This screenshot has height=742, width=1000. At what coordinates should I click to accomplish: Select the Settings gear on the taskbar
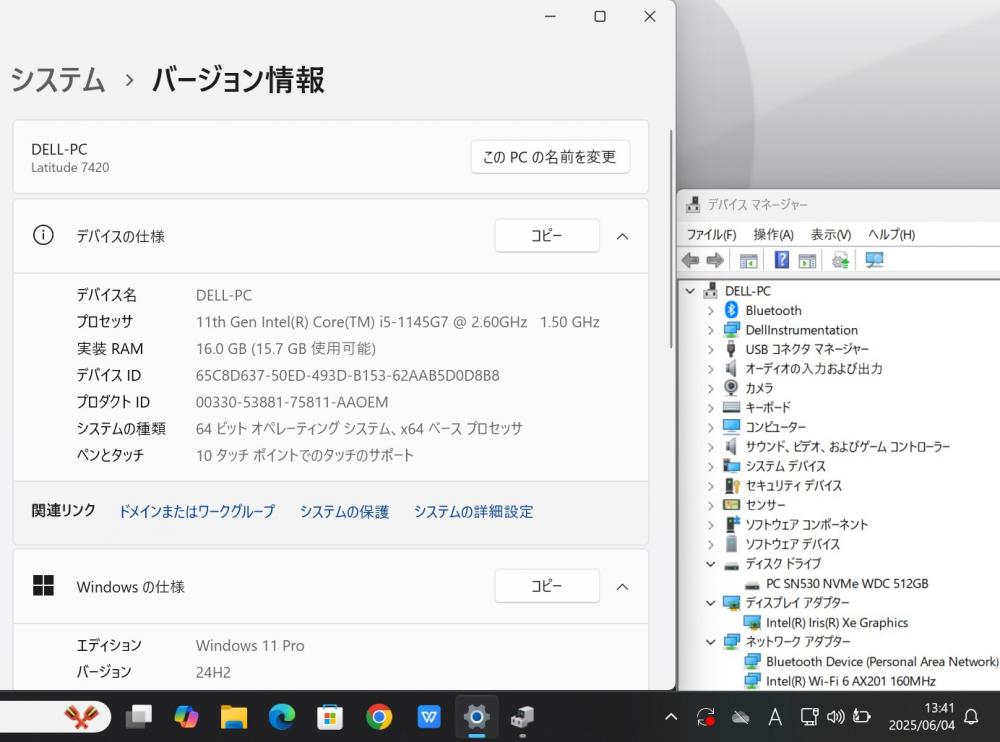coord(476,716)
